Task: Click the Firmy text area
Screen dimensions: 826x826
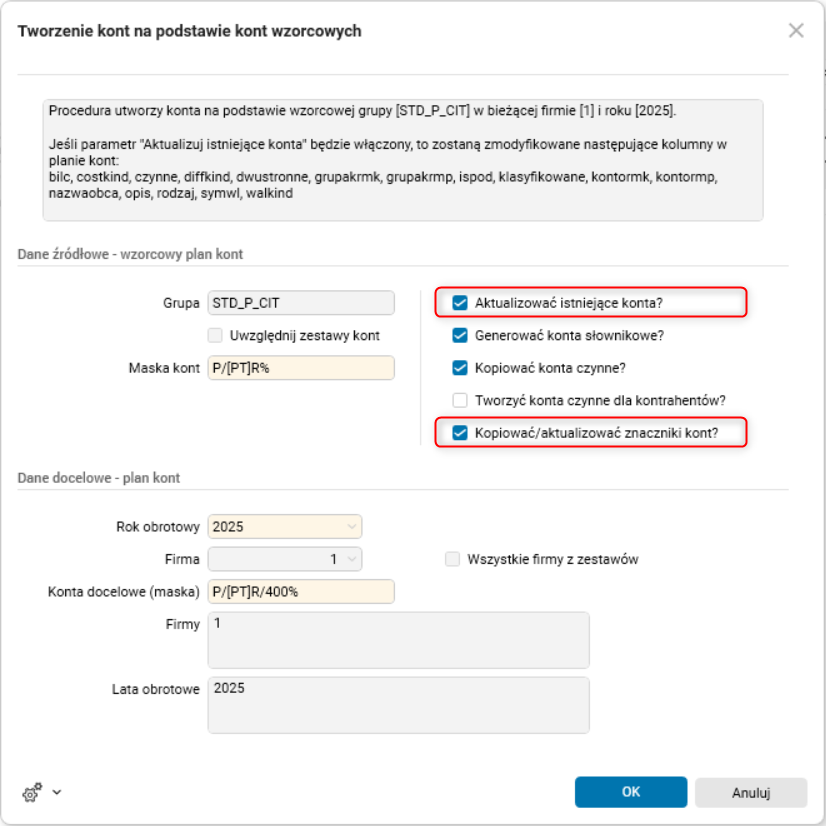Action: [398, 639]
